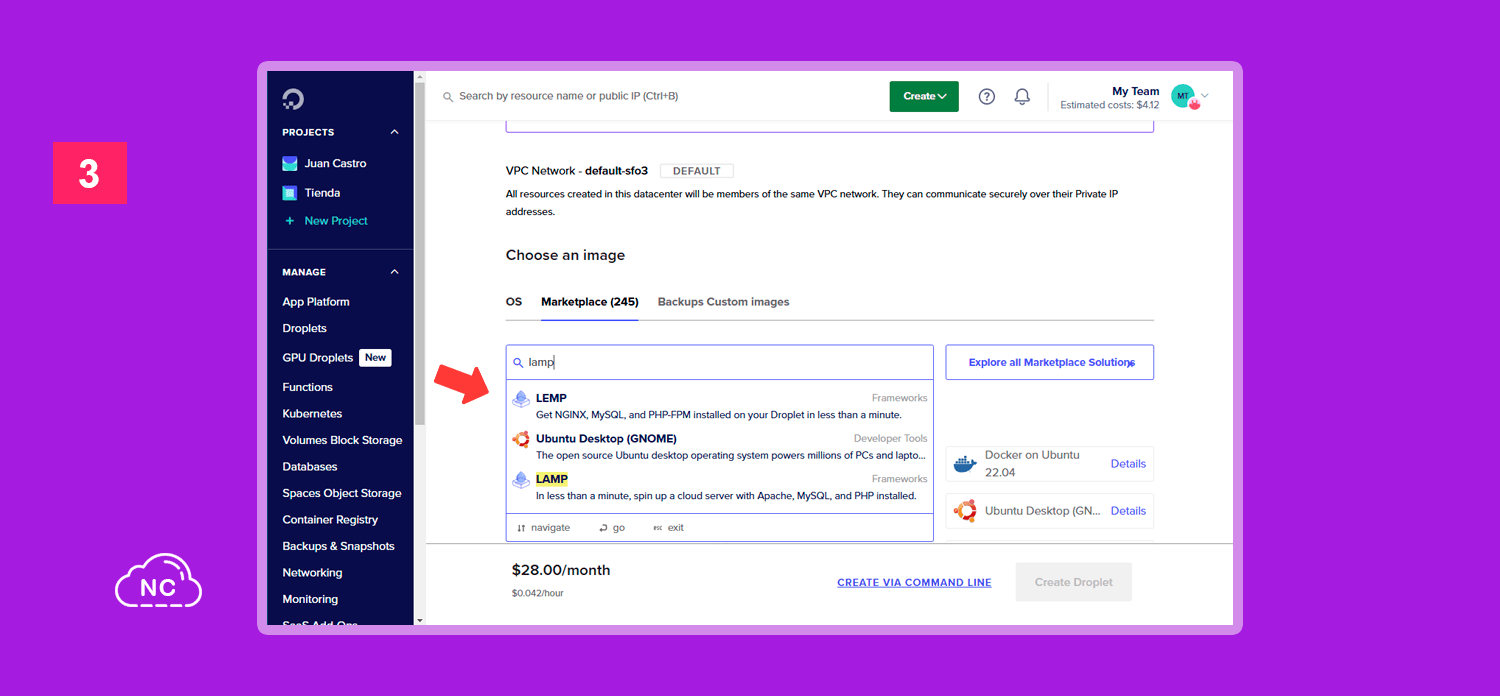Image resolution: width=1500 pixels, height=696 pixels.
Task: Click the New Project link
Action: [336, 221]
